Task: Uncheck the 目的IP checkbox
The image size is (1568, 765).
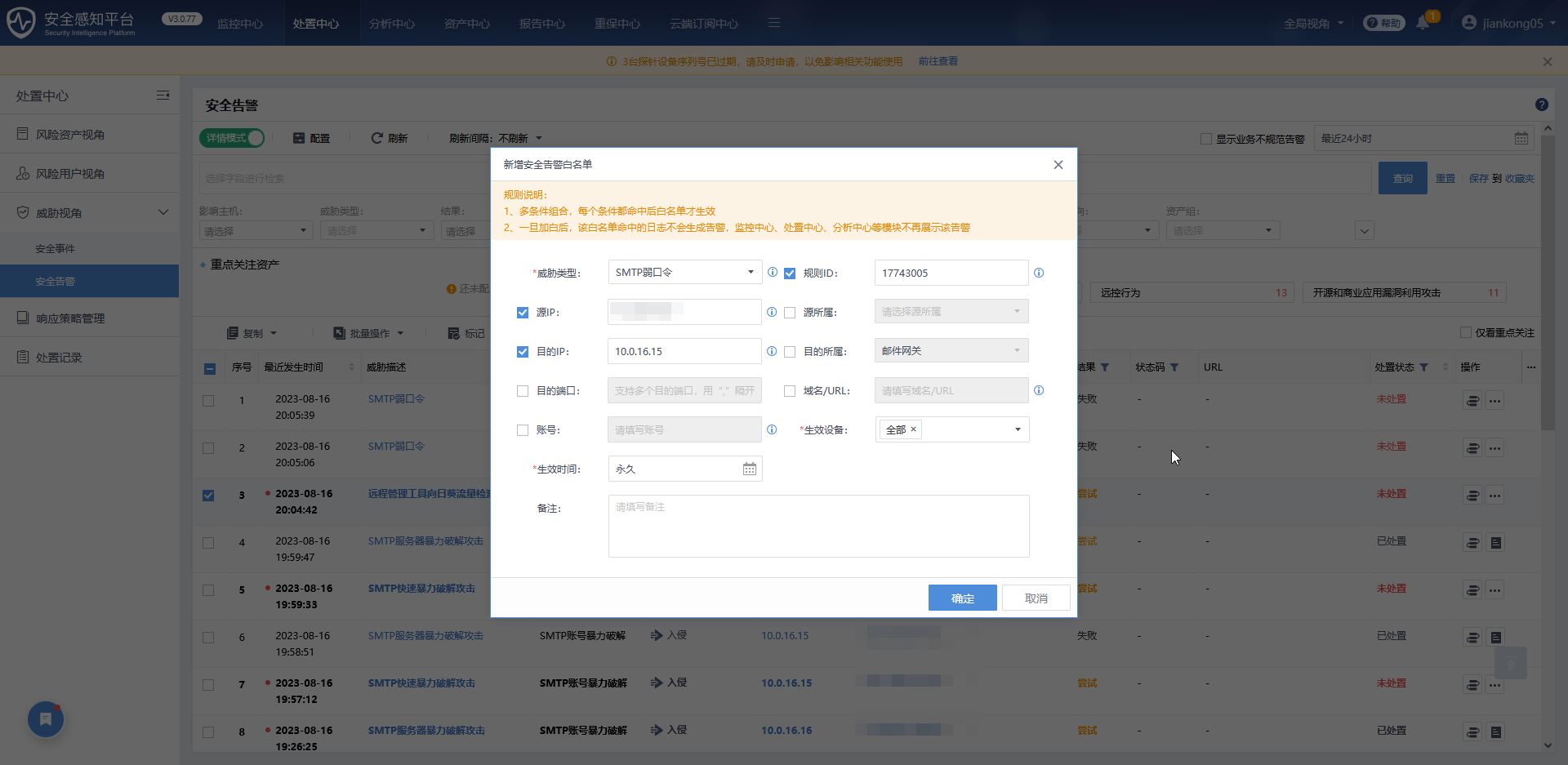Action: point(523,352)
